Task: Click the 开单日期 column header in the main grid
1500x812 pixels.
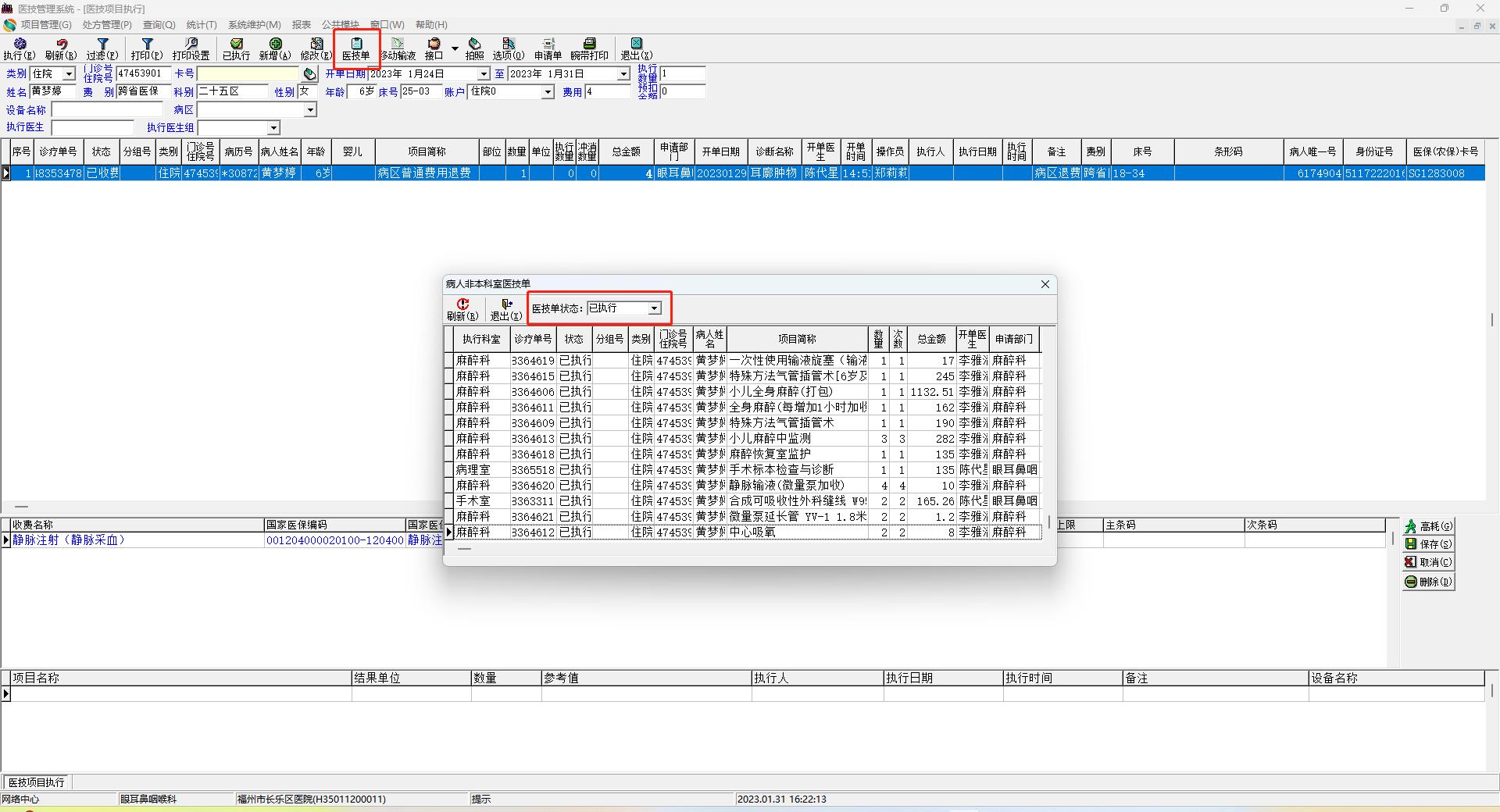Action: tap(720, 151)
